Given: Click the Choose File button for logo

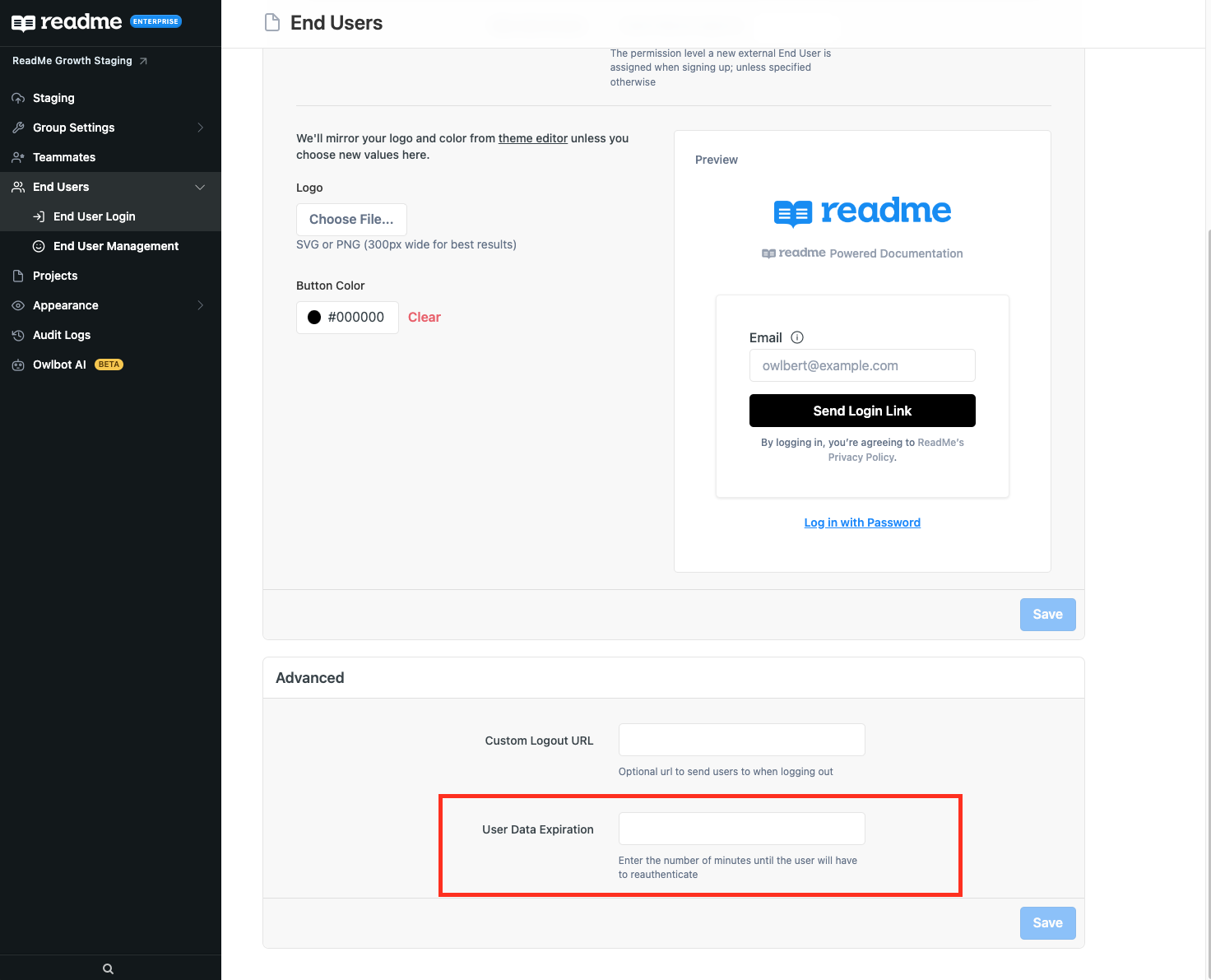Looking at the screenshot, I should tap(351, 220).
